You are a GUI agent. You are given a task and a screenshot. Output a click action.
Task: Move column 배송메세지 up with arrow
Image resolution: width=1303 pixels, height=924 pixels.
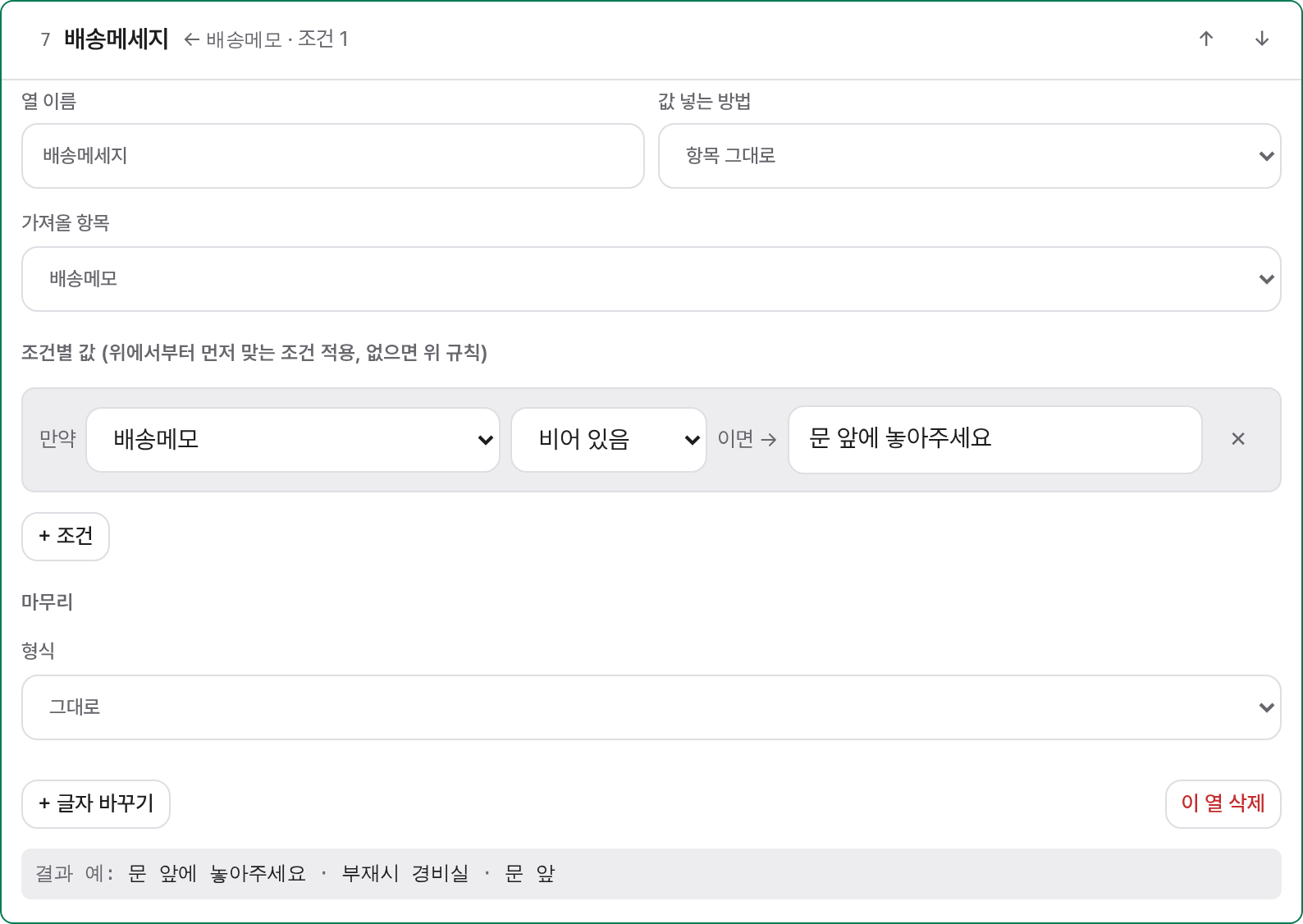pyautogui.click(x=1206, y=39)
